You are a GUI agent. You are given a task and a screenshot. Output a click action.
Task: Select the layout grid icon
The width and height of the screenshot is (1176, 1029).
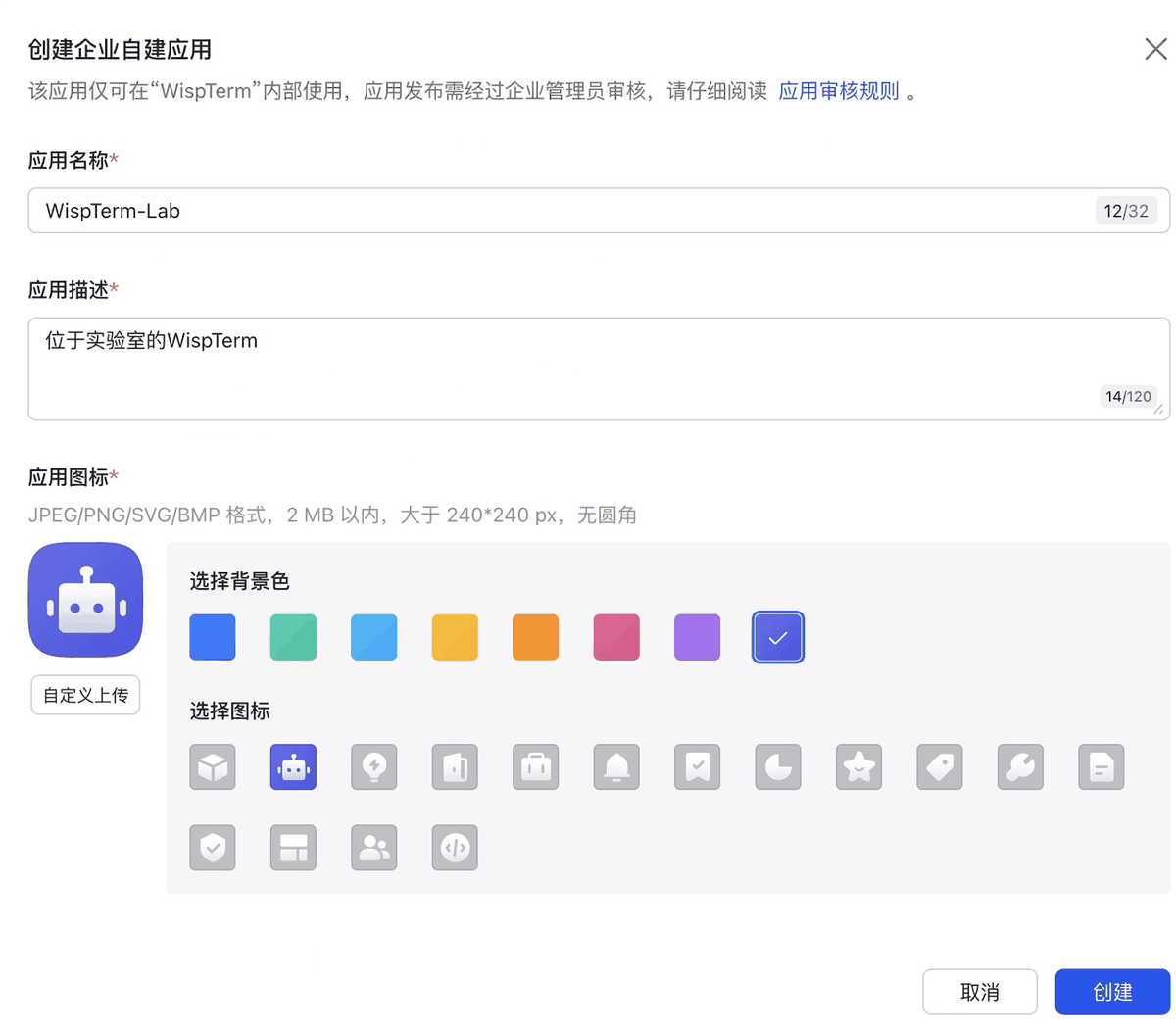click(293, 848)
